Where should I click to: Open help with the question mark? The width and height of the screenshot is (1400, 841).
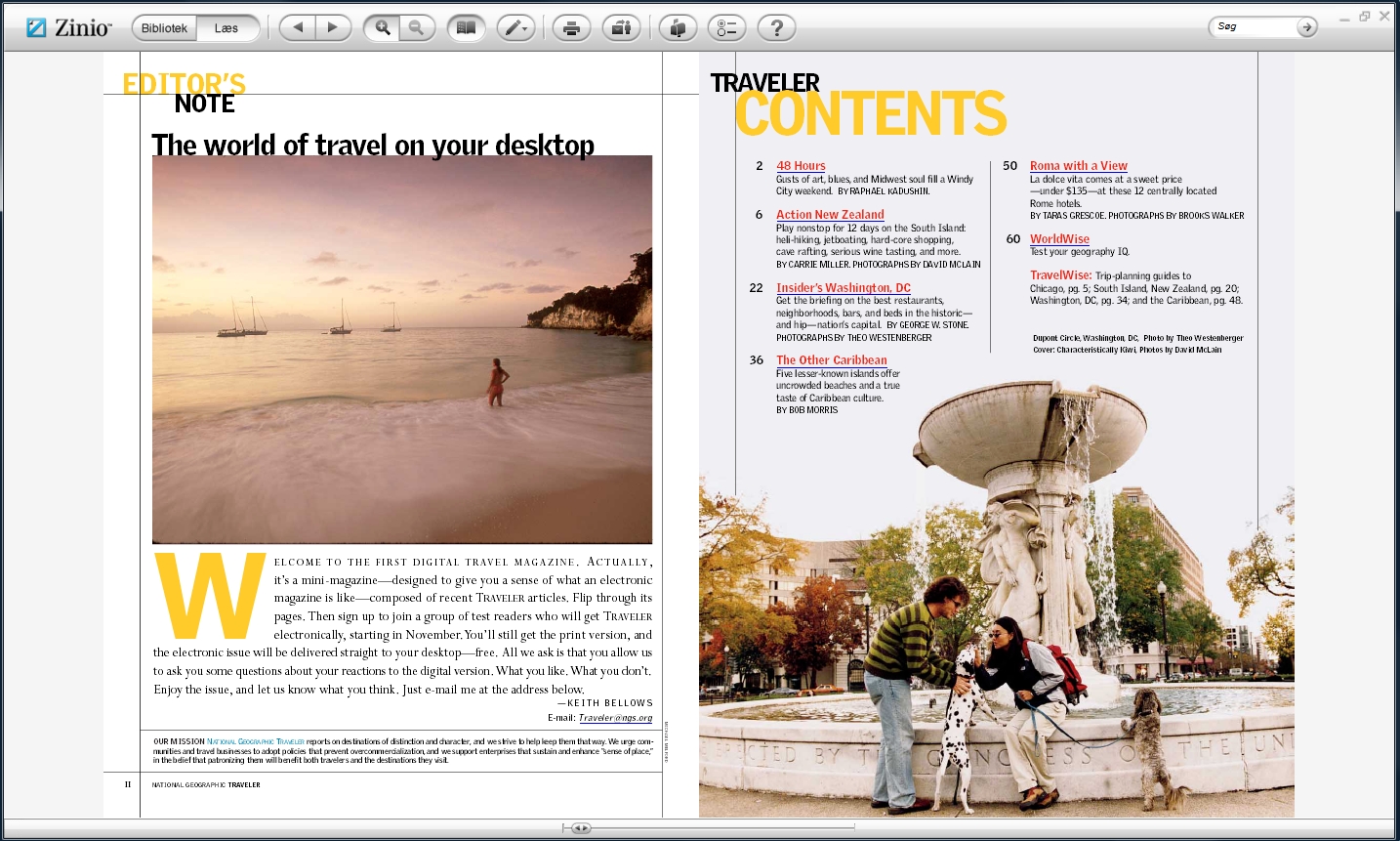[x=776, y=28]
